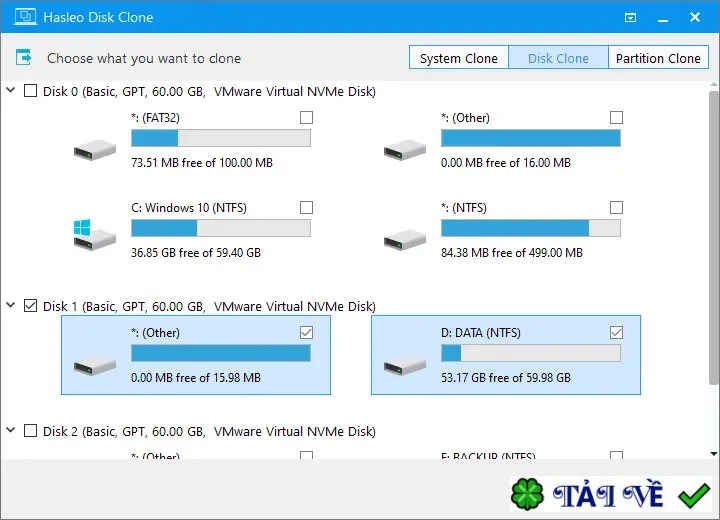
Task: Click the vertical scrollbar thumb
Action: [713, 237]
